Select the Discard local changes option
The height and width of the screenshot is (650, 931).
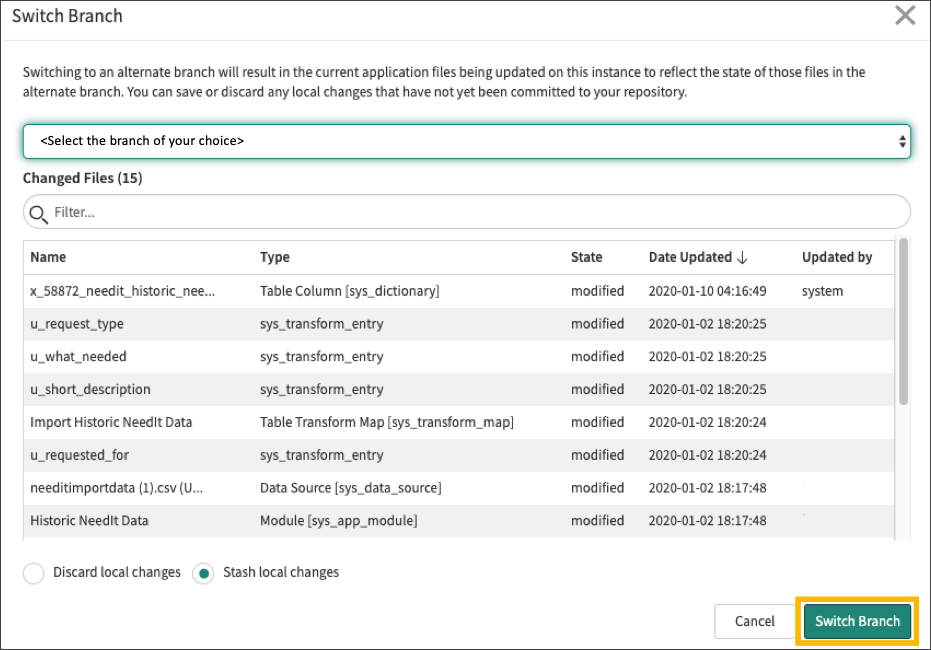pyautogui.click(x=33, y=572)
